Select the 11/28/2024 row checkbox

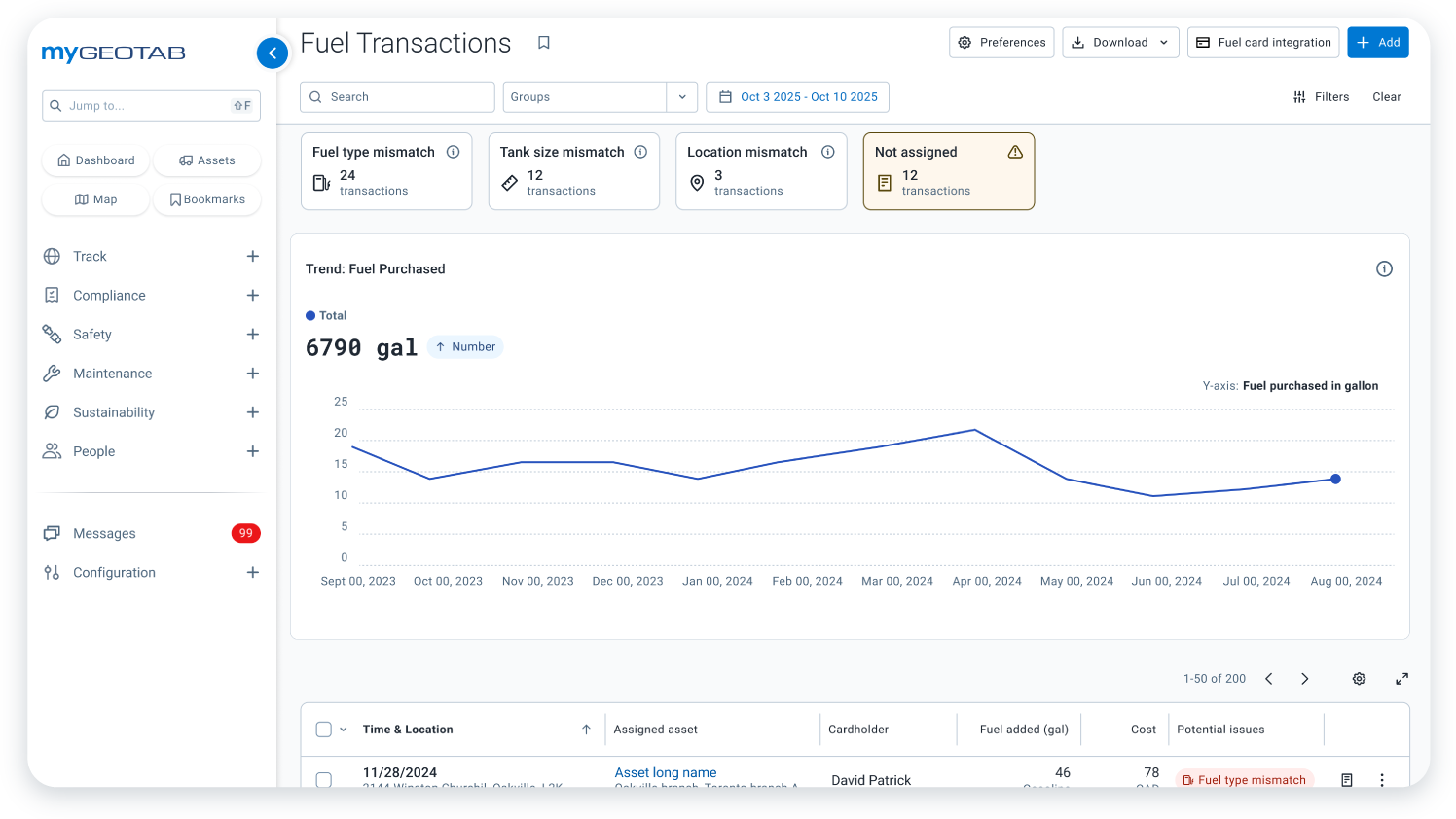[324, 780]
